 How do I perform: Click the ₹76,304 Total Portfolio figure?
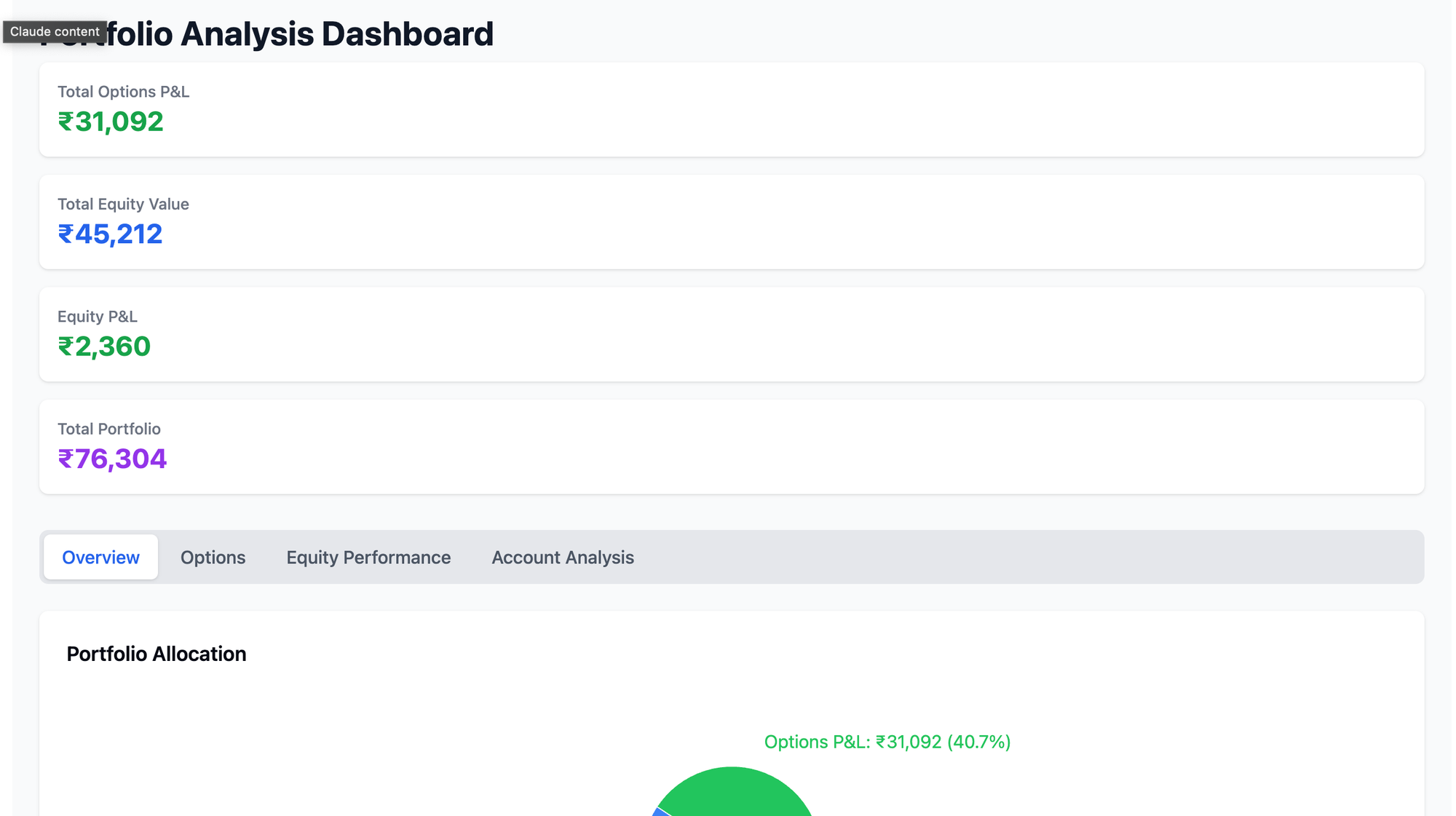112,459
